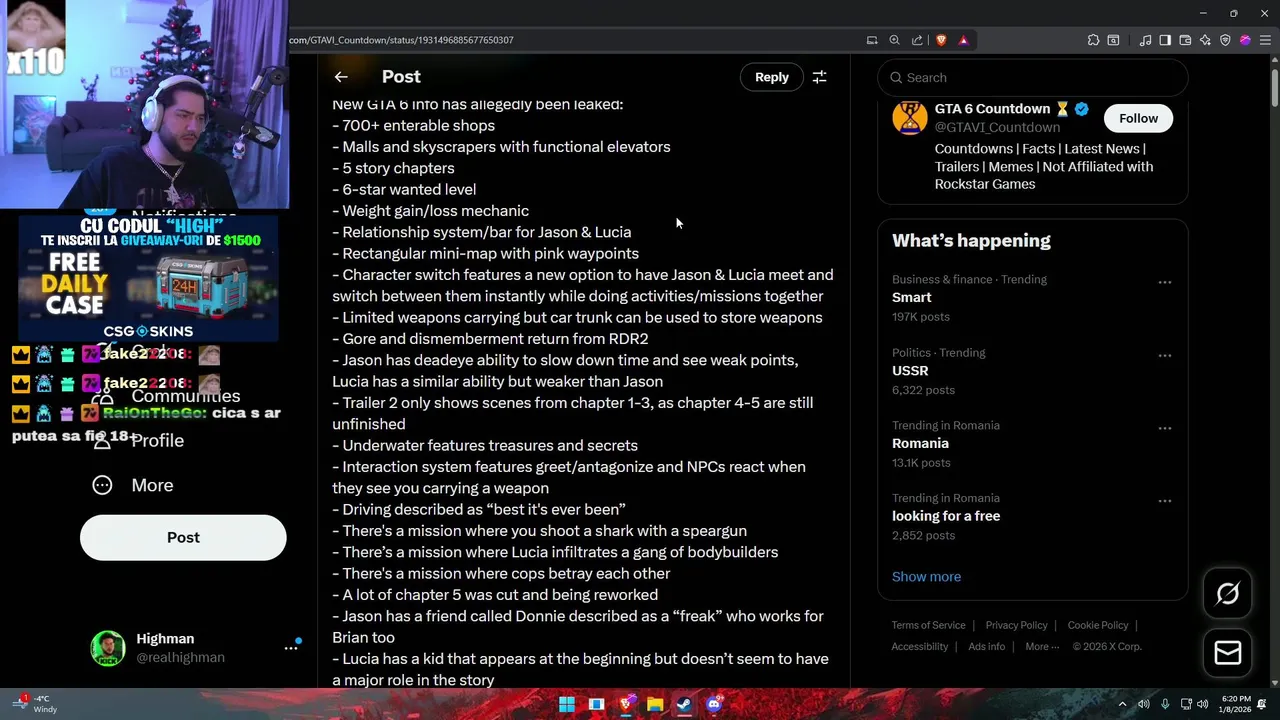Click the line "6-star wanted level"
The width and height of the screenshot is (1280, 720).
(x=404, y=190)
